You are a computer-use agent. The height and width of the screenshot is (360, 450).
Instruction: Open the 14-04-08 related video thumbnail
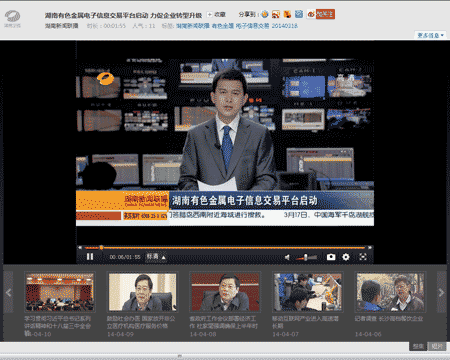pos(225,292)
